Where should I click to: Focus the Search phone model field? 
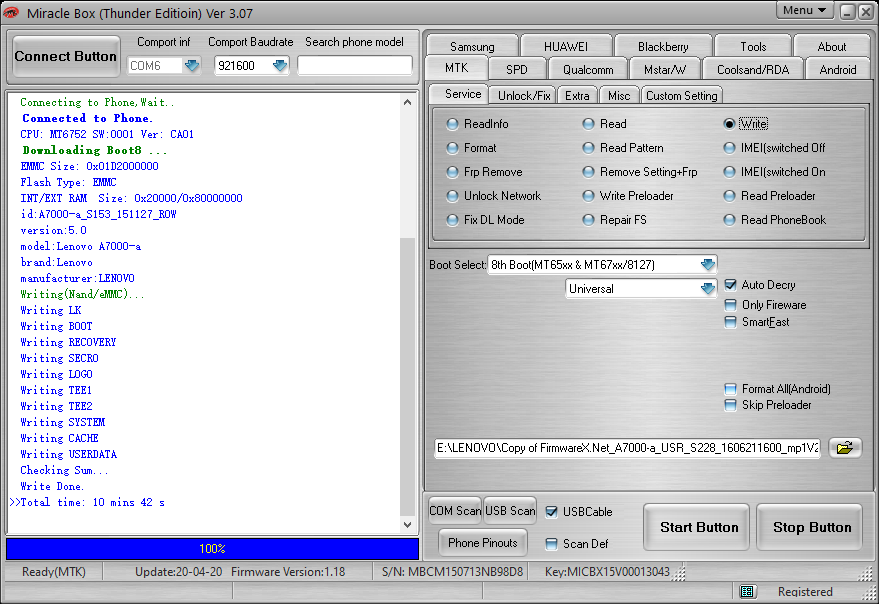(x=354, y=66)
